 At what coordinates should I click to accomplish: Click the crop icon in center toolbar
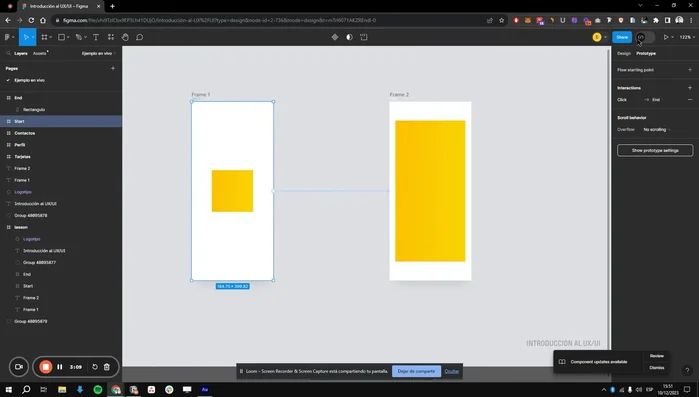[364, 37]
